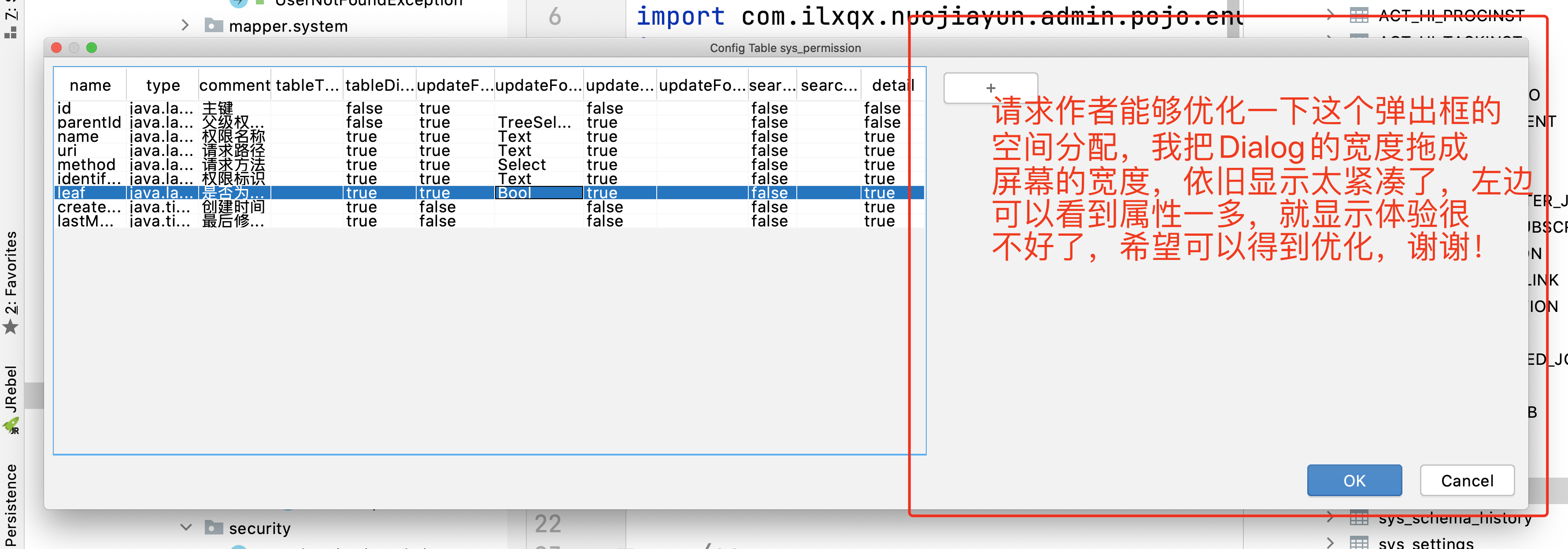Click the sys_schema_history table icon
This screenshot has height=549, width=1568.
1359,518
